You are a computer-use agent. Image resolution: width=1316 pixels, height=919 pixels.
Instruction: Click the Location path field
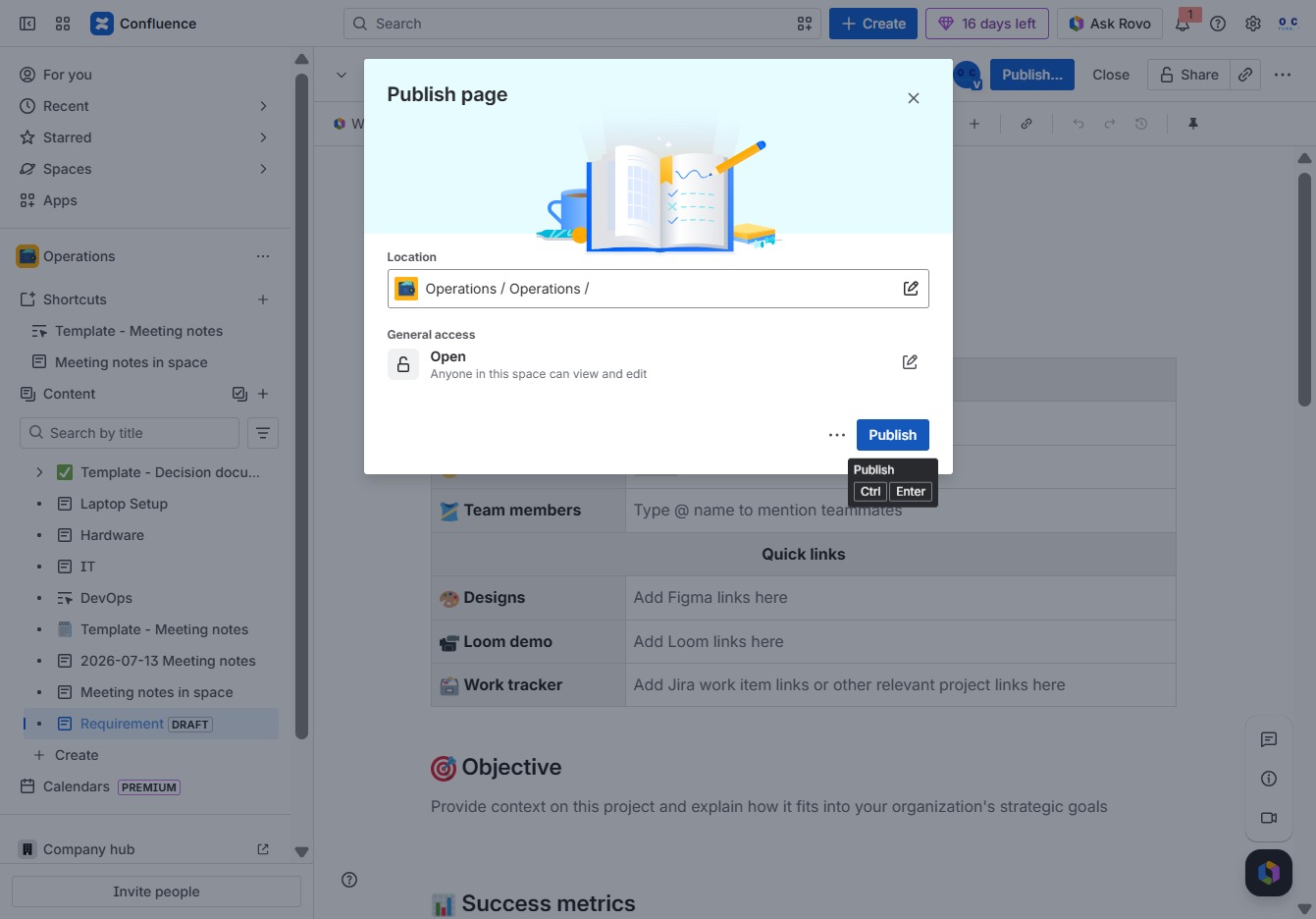click(x=658, y=289)
